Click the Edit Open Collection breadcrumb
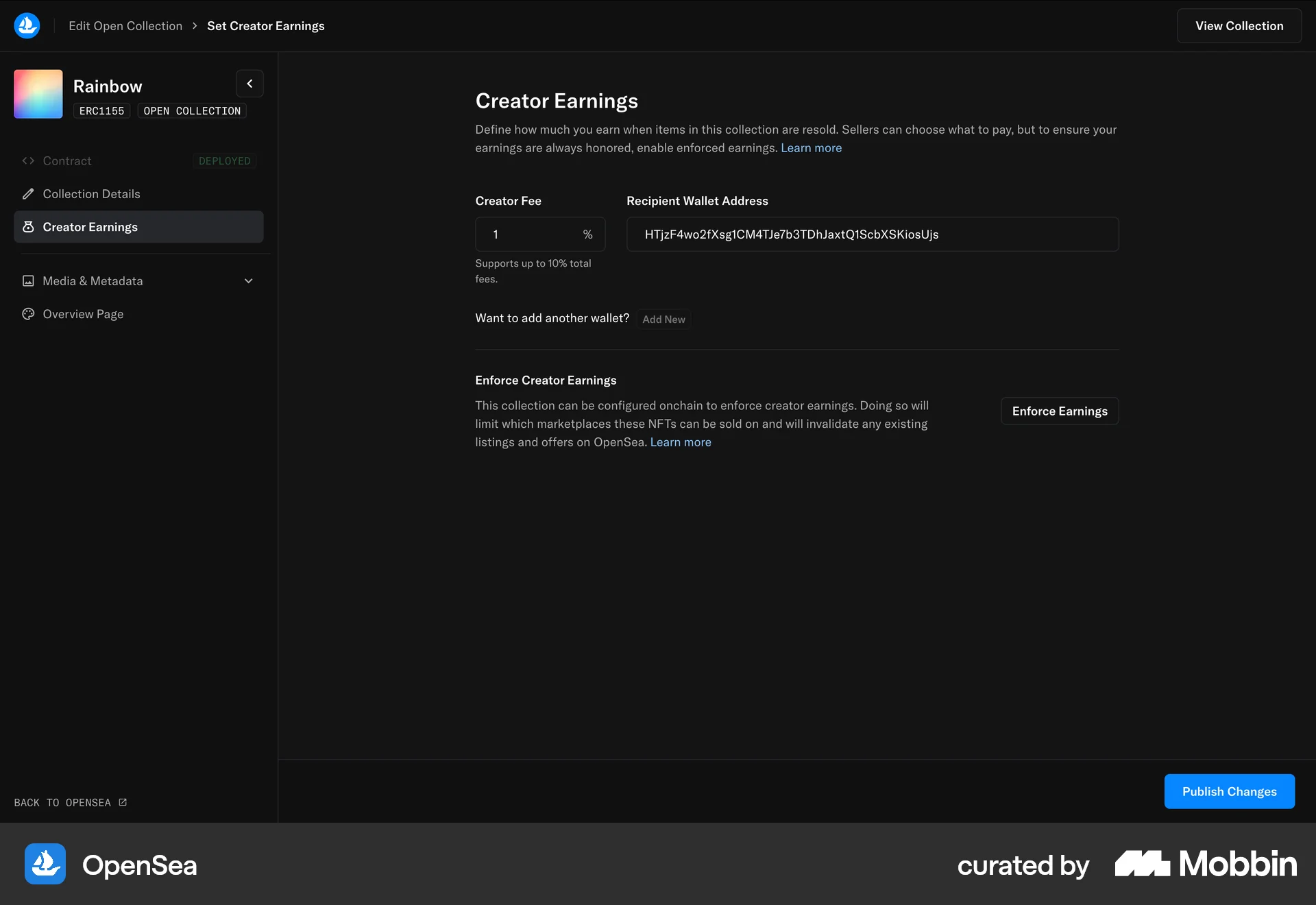 125,25
